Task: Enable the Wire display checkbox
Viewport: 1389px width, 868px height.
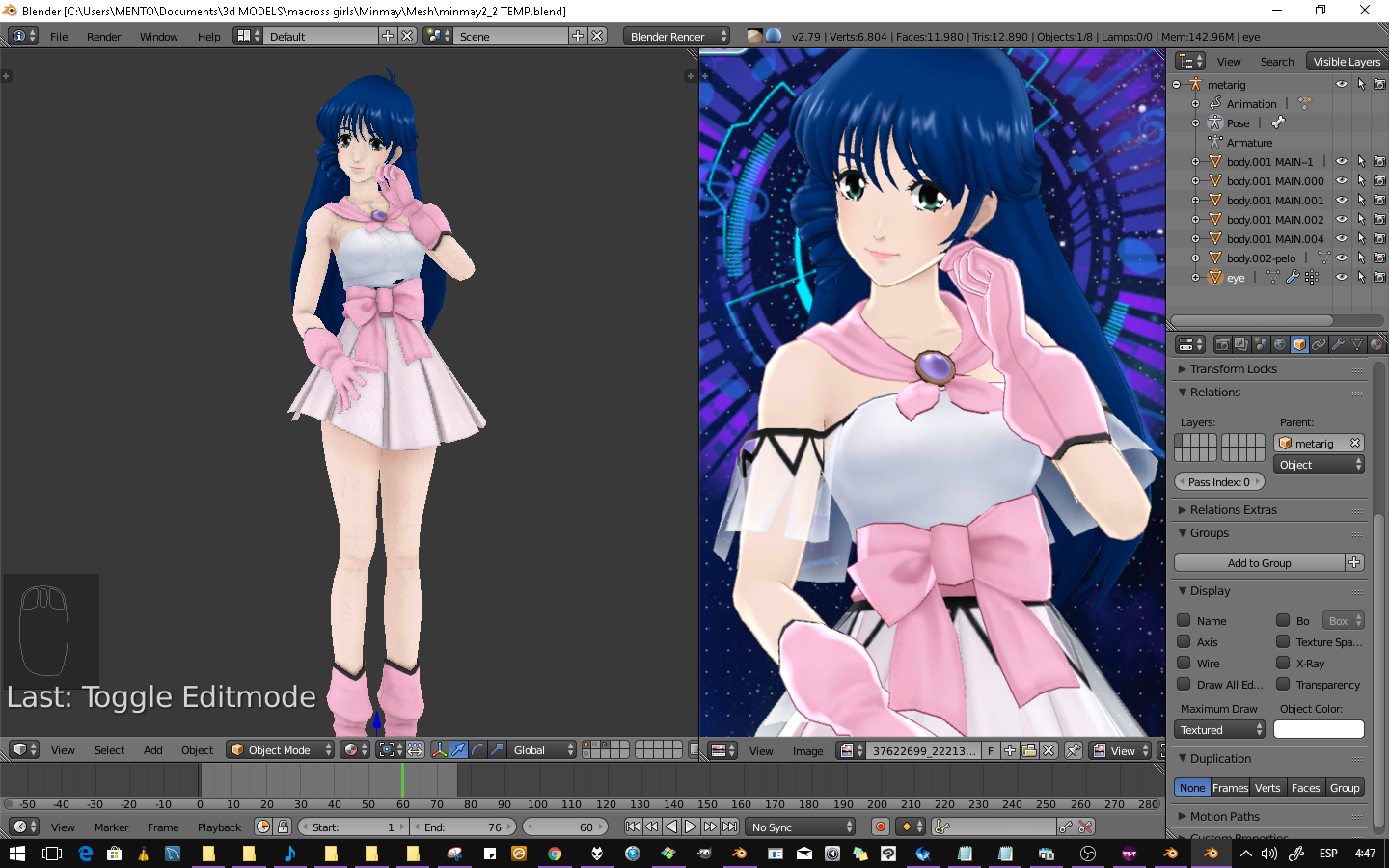Action: (x=1184, y=663)
